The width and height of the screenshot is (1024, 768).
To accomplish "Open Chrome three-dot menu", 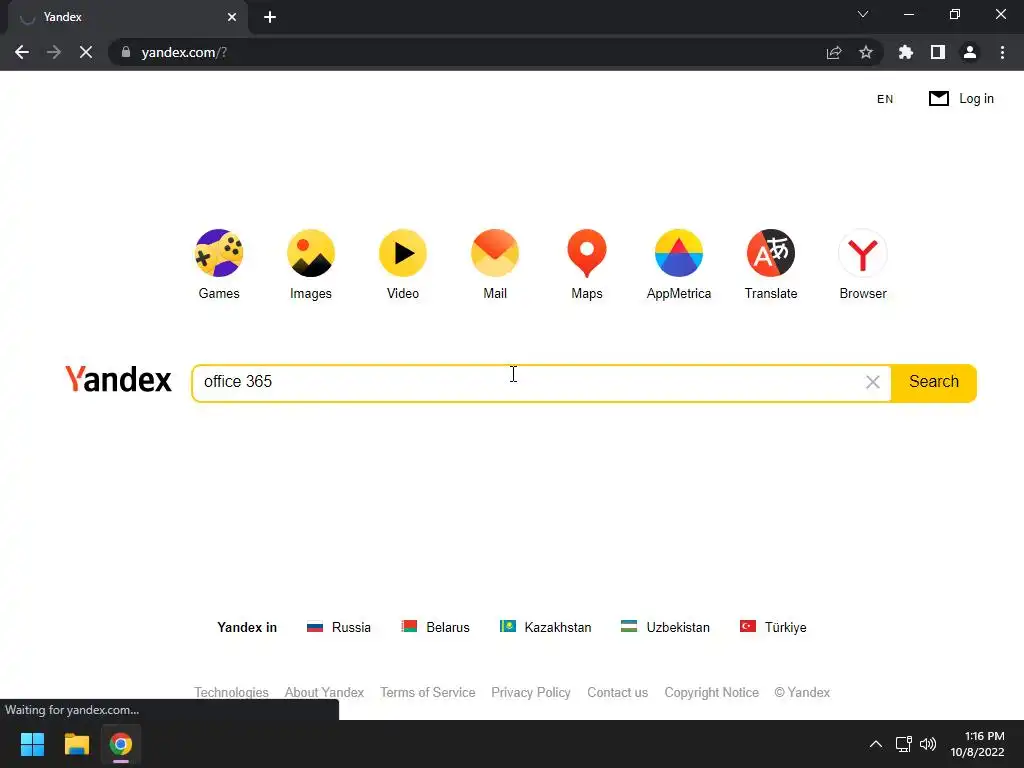I will tap(1002, 52).
